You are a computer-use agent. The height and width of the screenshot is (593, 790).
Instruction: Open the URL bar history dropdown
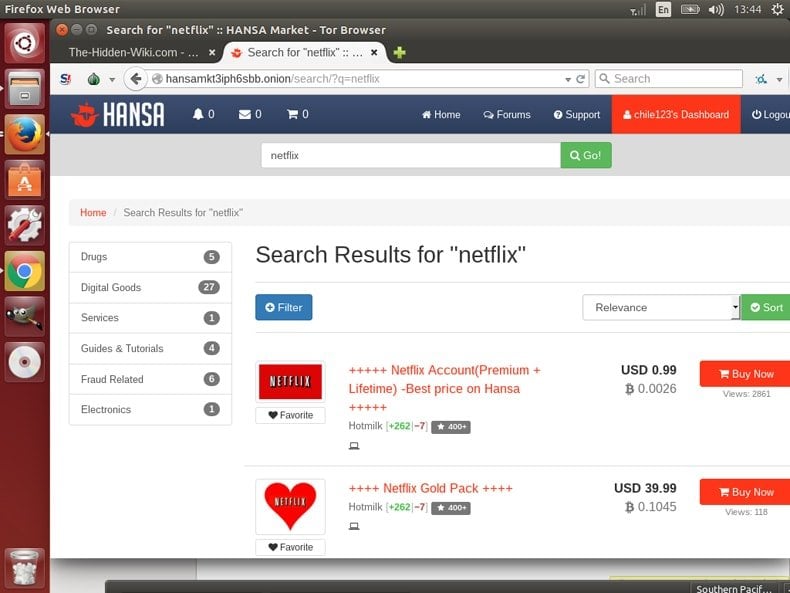point(568,80)
